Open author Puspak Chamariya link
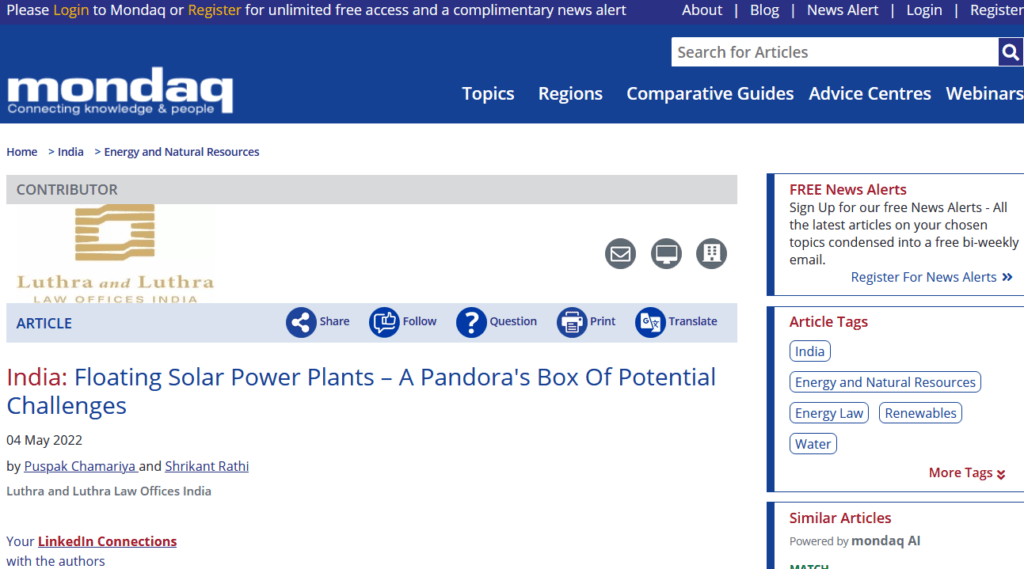Viewport: 1024px width, 569px height. [80, 466]
